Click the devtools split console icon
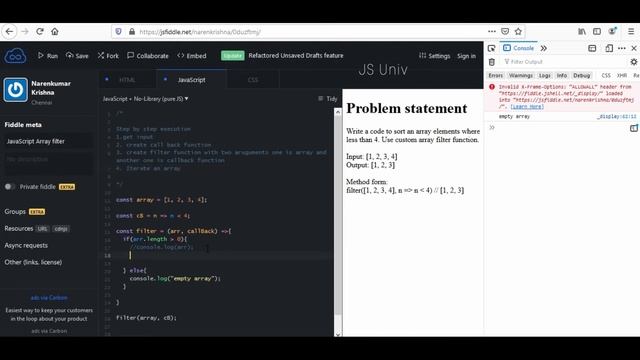Viewport: 640px width, 360px height. coord(592,48)
